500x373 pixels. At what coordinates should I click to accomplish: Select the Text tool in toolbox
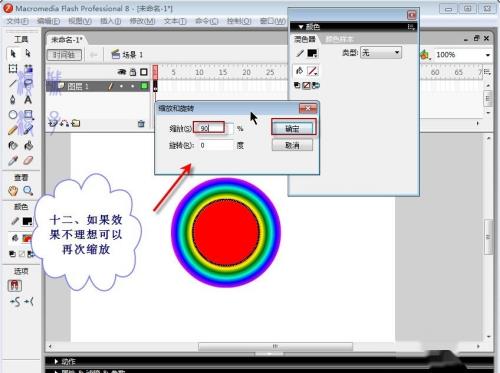pyautogui.click(x=28, y=100)
